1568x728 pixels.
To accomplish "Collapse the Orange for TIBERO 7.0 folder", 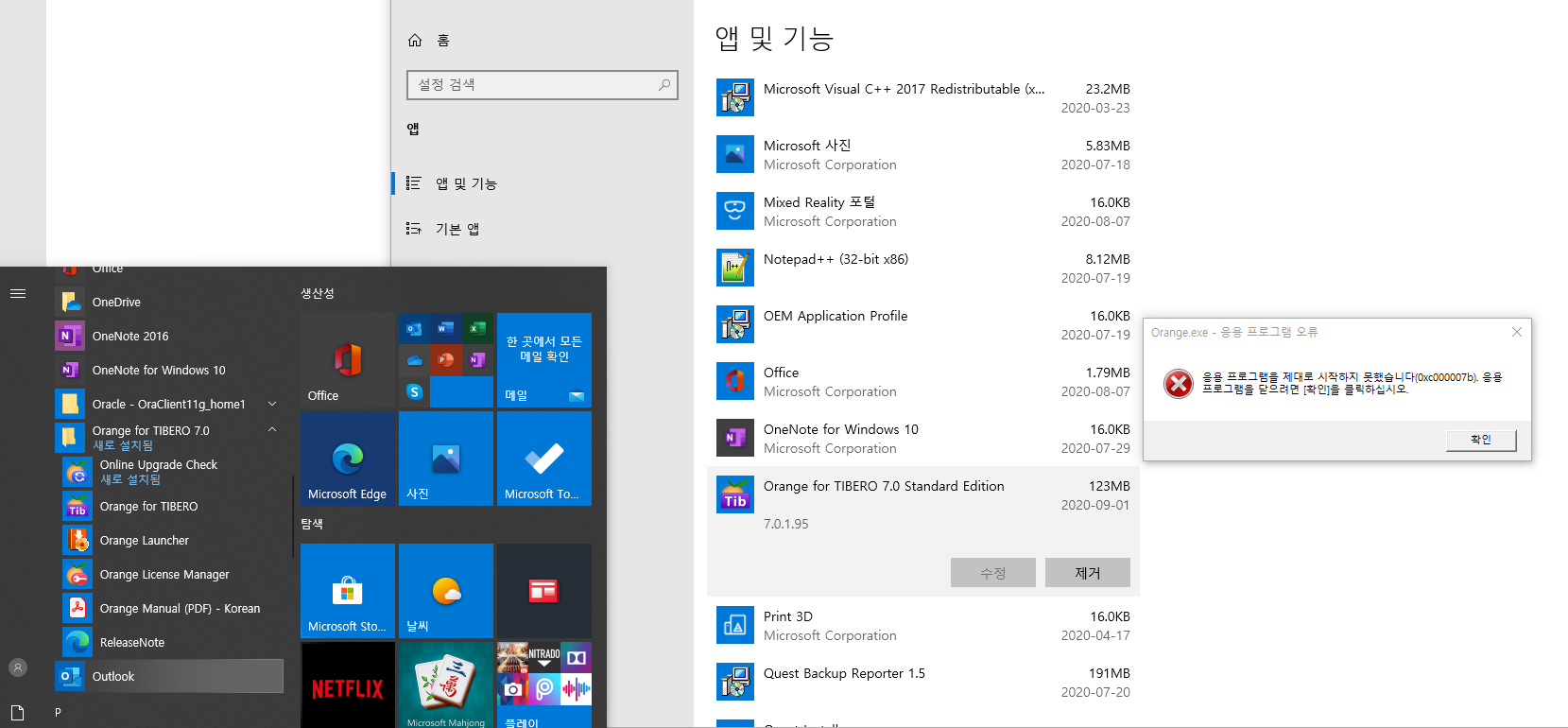I will [272, 430].
